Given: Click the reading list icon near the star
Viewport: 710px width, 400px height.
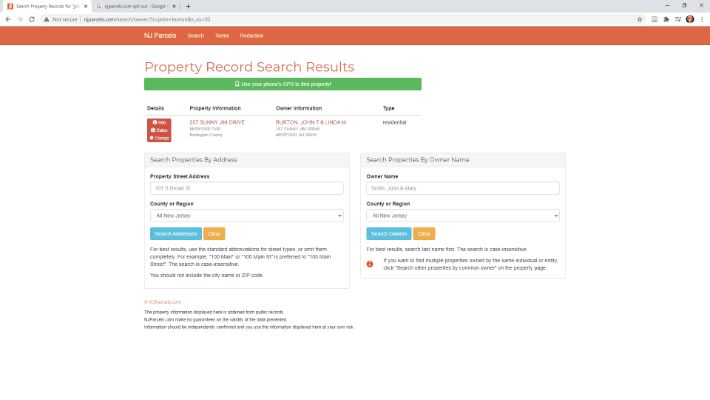Looking at the screenshot, I should pos(654,19).
